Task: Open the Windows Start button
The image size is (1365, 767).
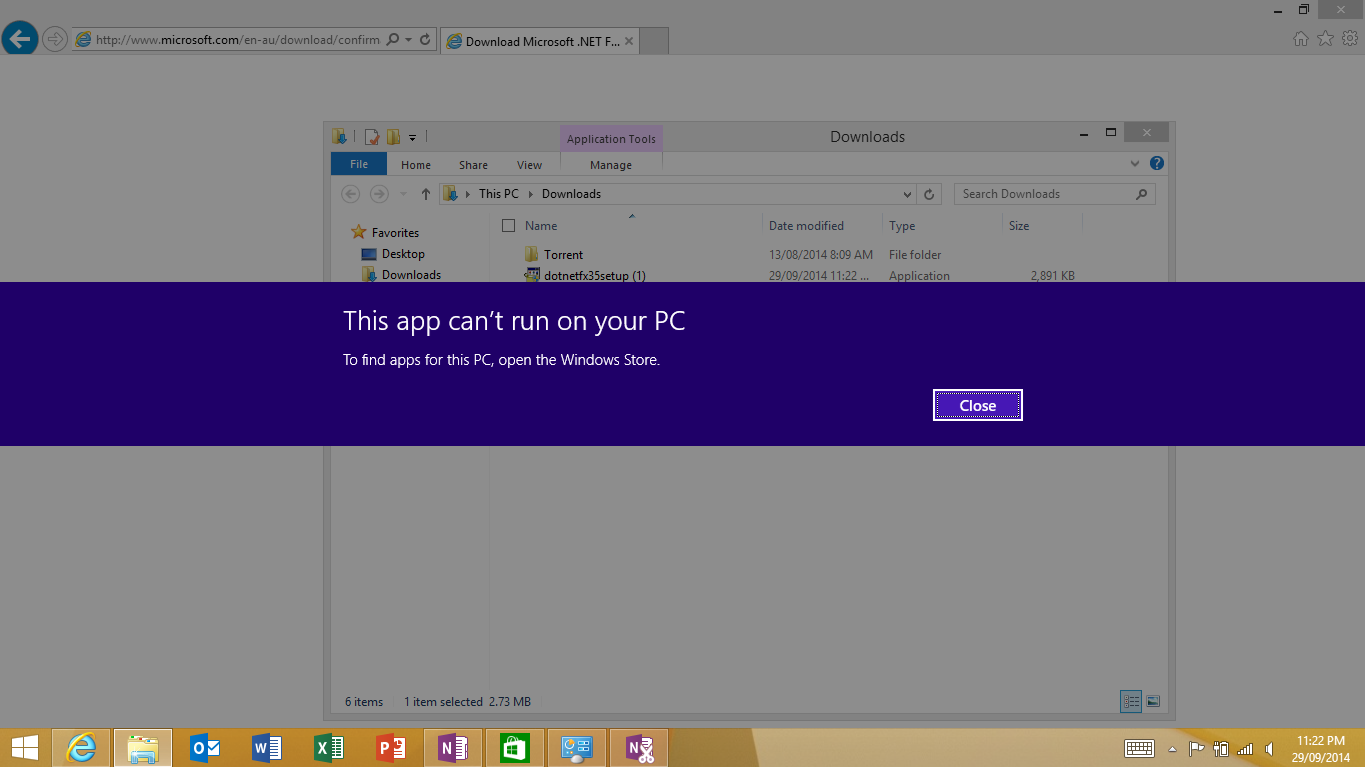Action: (x=24, y=748)
